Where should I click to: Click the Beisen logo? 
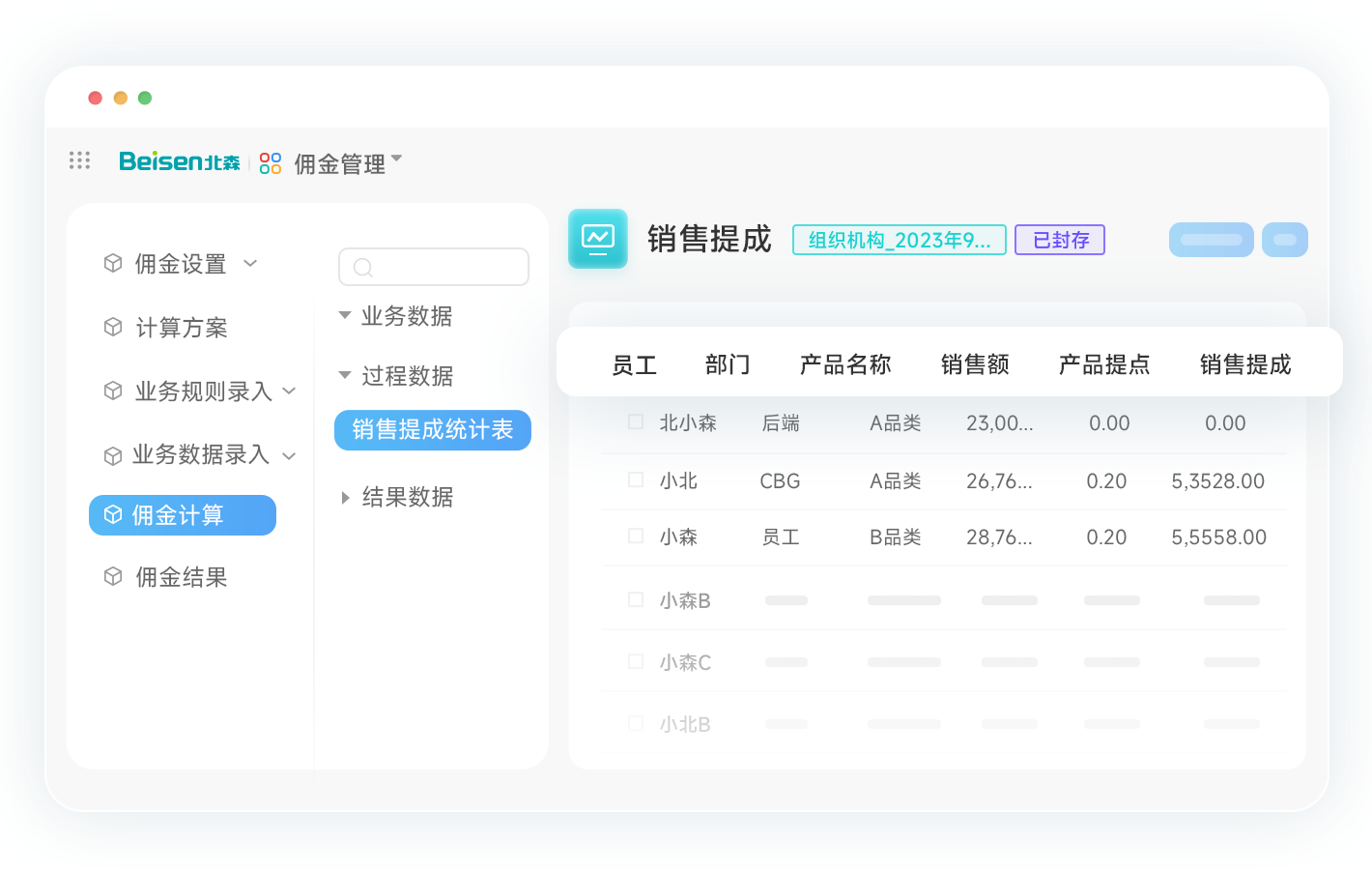pos(179,161)
